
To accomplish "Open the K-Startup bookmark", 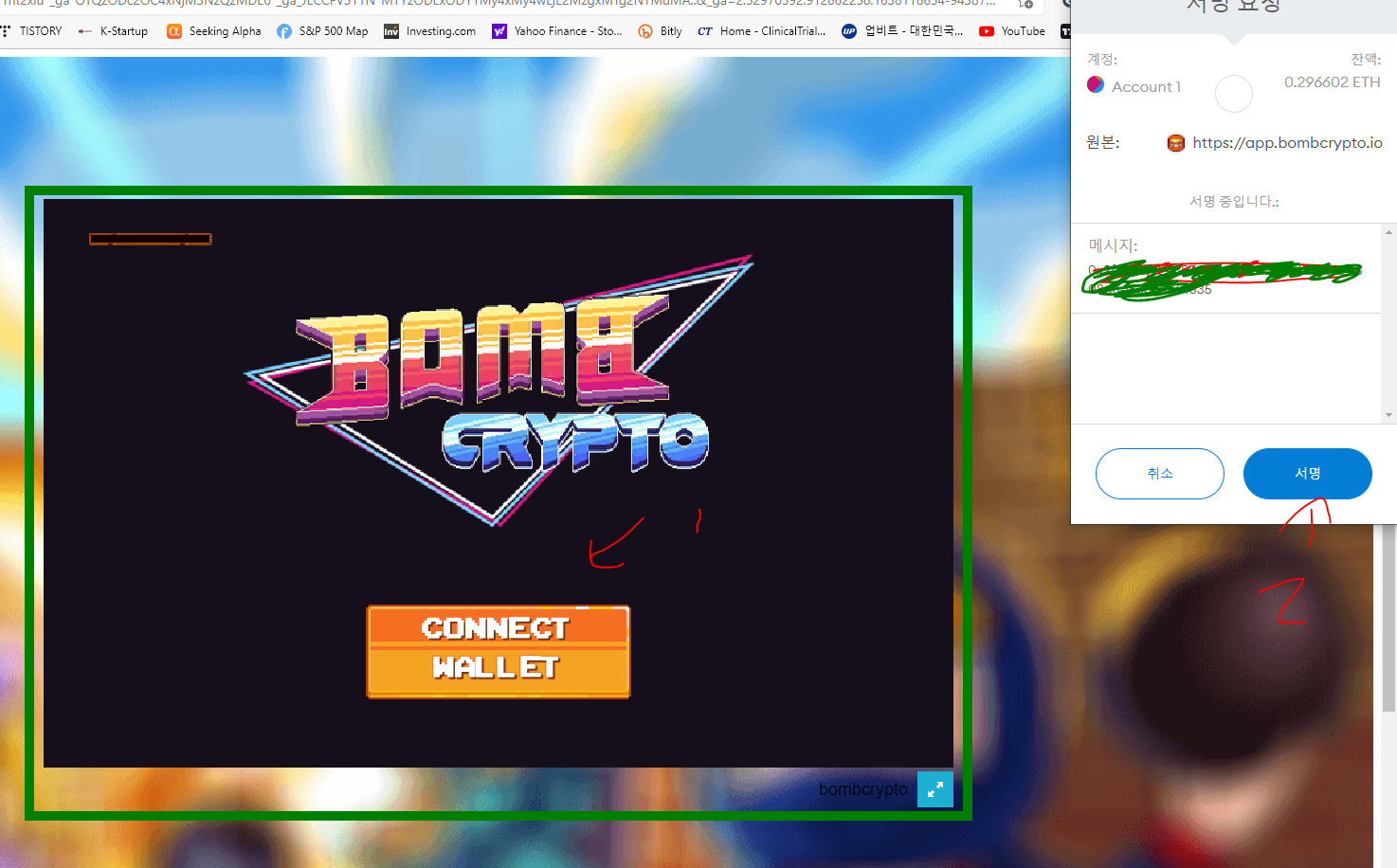I will pos(114,31).
